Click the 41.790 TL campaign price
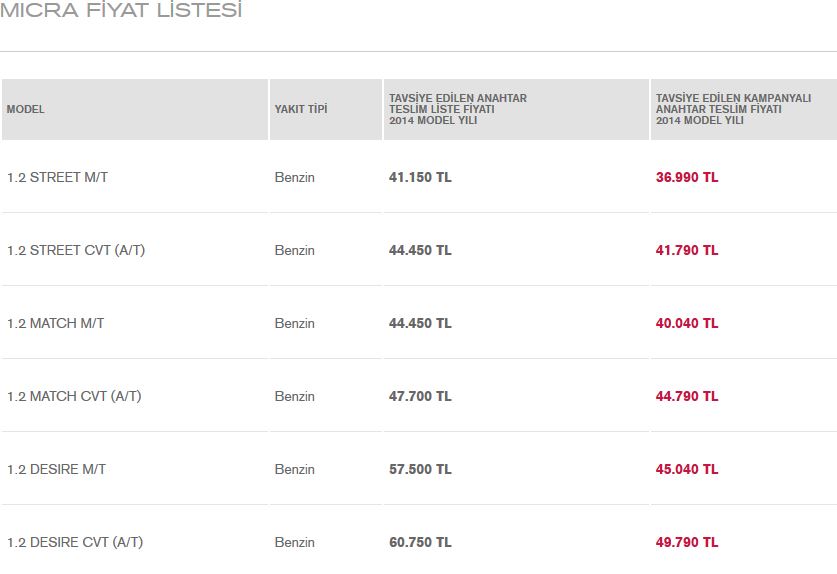 [686, 250]
